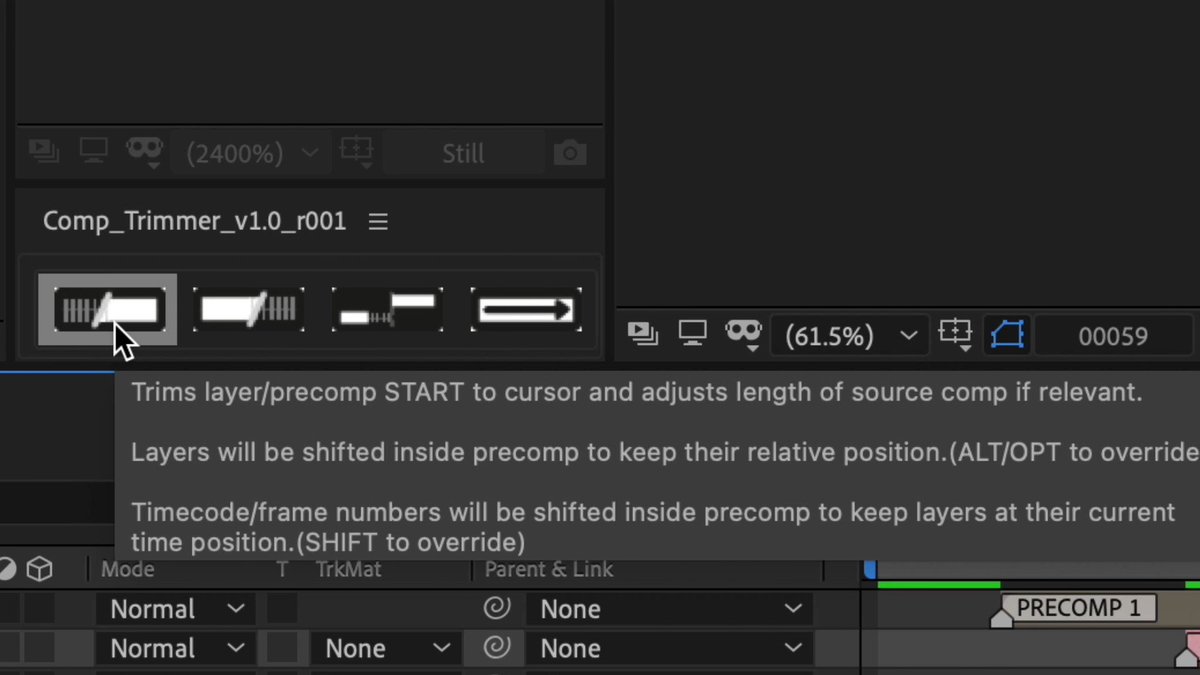The image size is (1200, 675).
Task: Open the first layer's Normal blending mode dropdown
Action: pos(176,609)
